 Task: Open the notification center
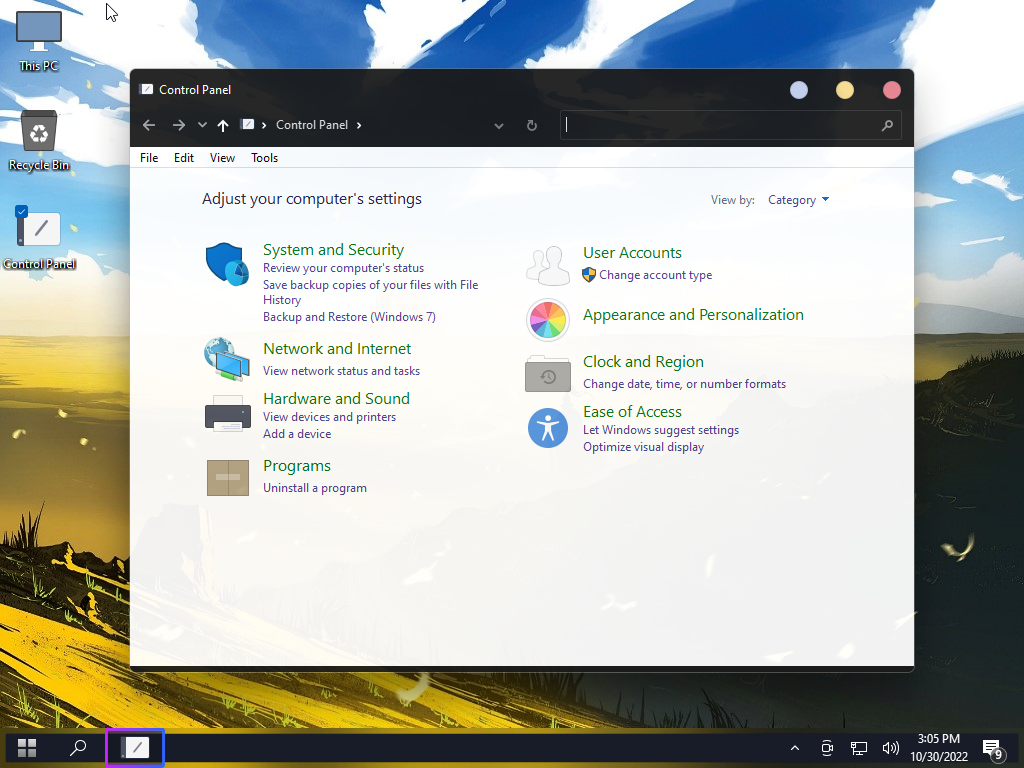click(x=993, y=750)
